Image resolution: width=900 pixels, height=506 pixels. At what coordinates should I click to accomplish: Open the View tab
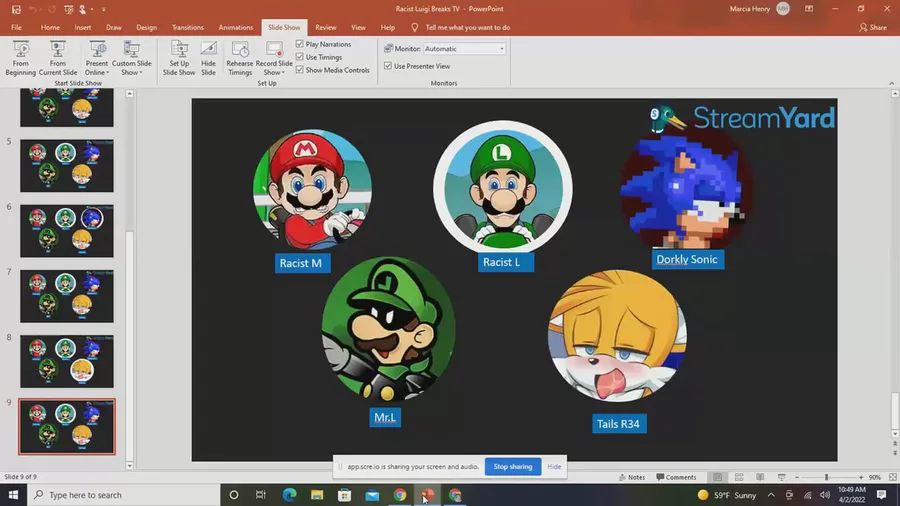[x=358, y=28]
